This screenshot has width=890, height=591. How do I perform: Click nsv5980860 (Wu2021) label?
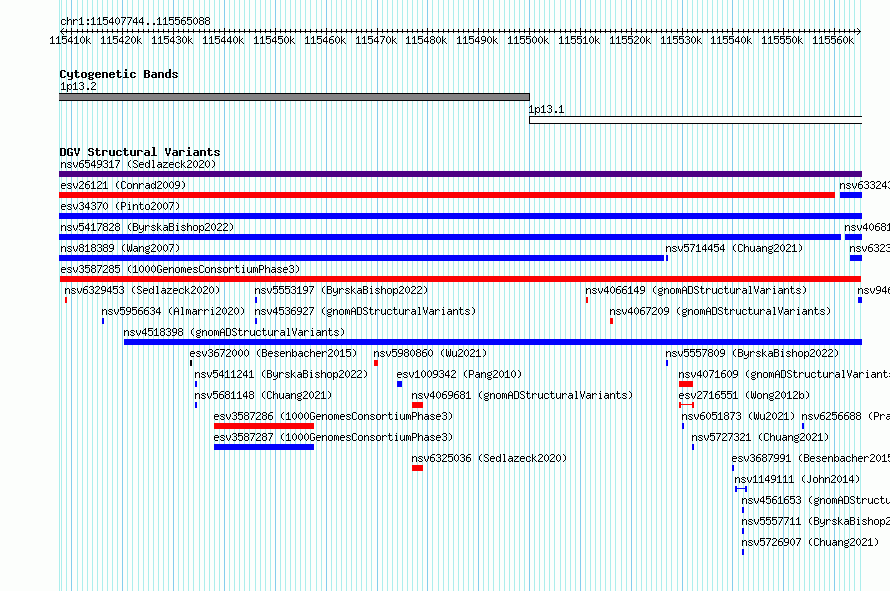pos(430,353)
